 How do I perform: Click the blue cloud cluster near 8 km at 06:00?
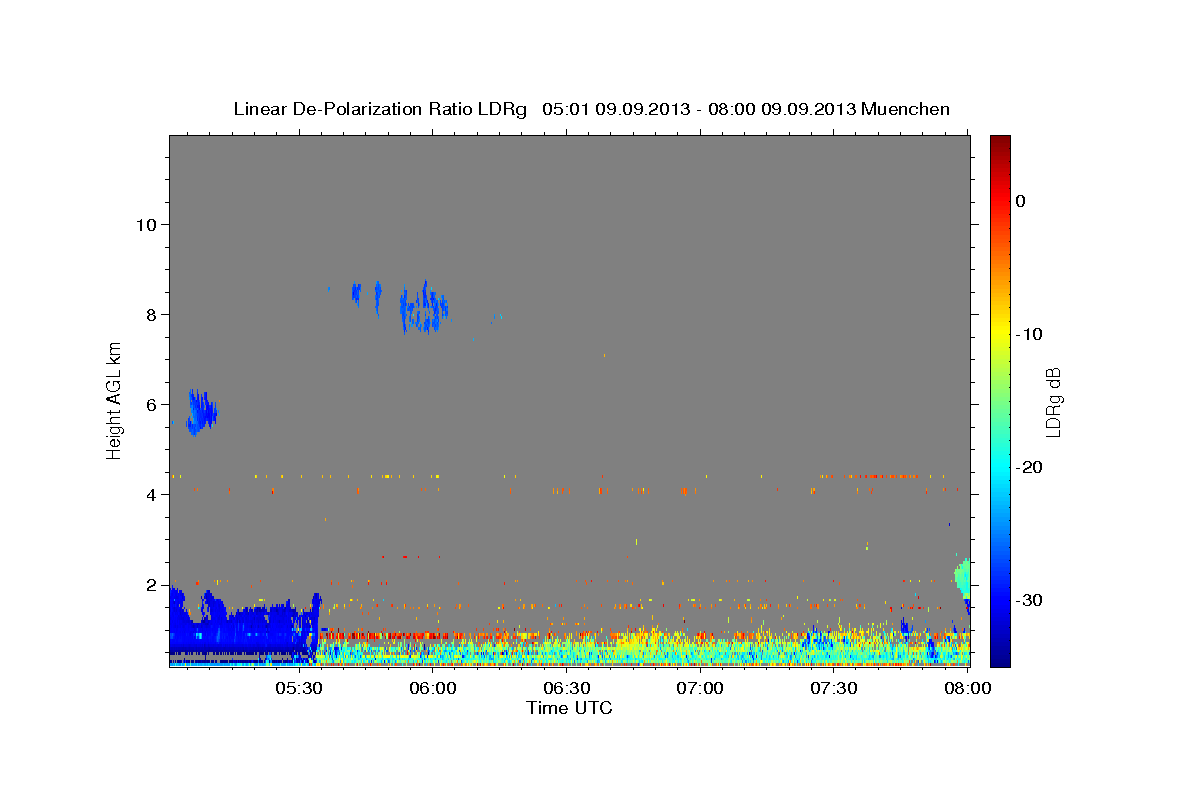[x=424, y=308]
